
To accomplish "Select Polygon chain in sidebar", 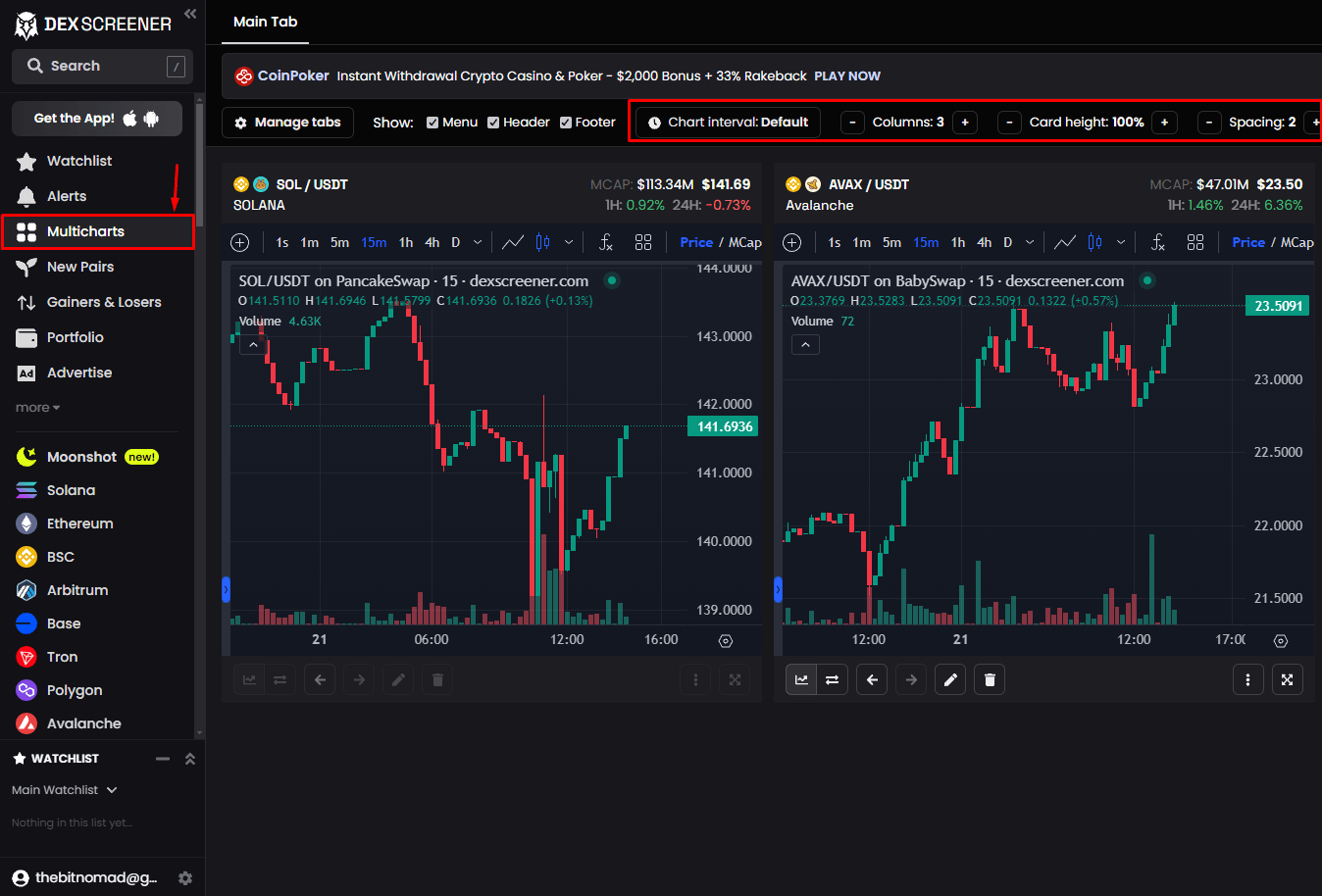I will click(60, 690).
